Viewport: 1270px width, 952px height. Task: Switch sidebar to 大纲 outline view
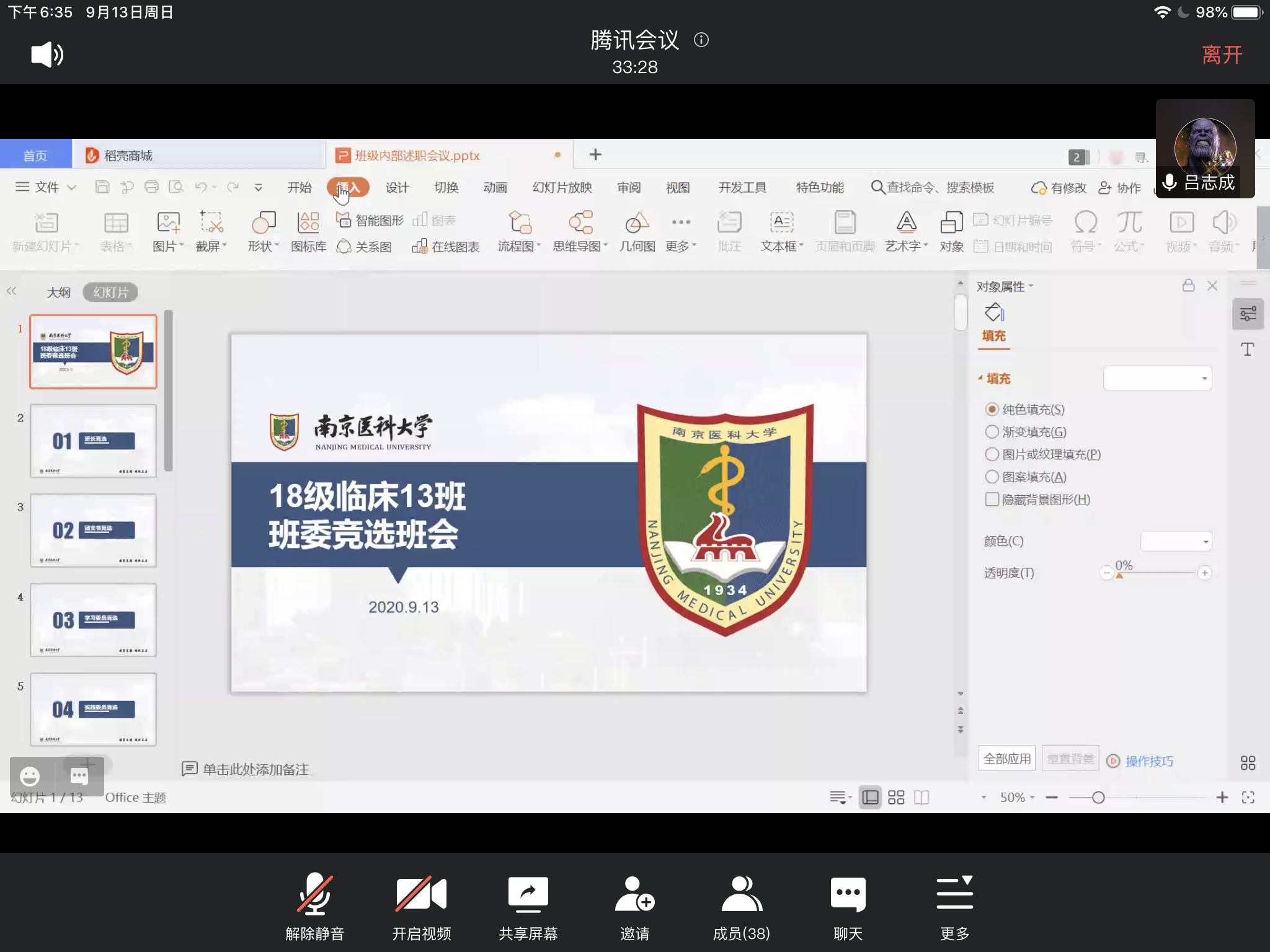[x=58, y=292]
